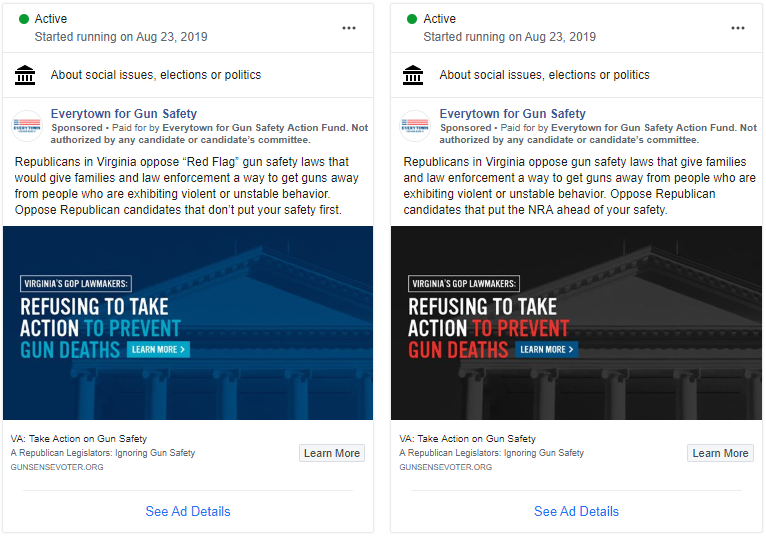Click Learn More button below right ad
Viewport: 766px width, 538px height.
[720, 453]
